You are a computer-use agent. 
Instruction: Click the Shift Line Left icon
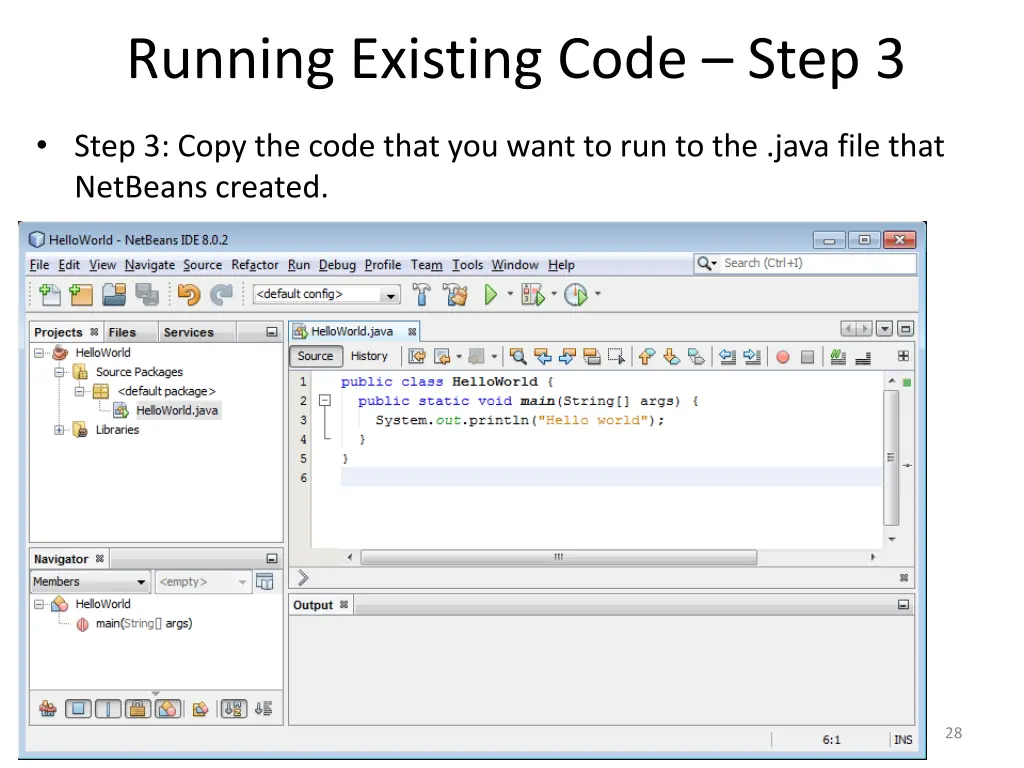728,357
